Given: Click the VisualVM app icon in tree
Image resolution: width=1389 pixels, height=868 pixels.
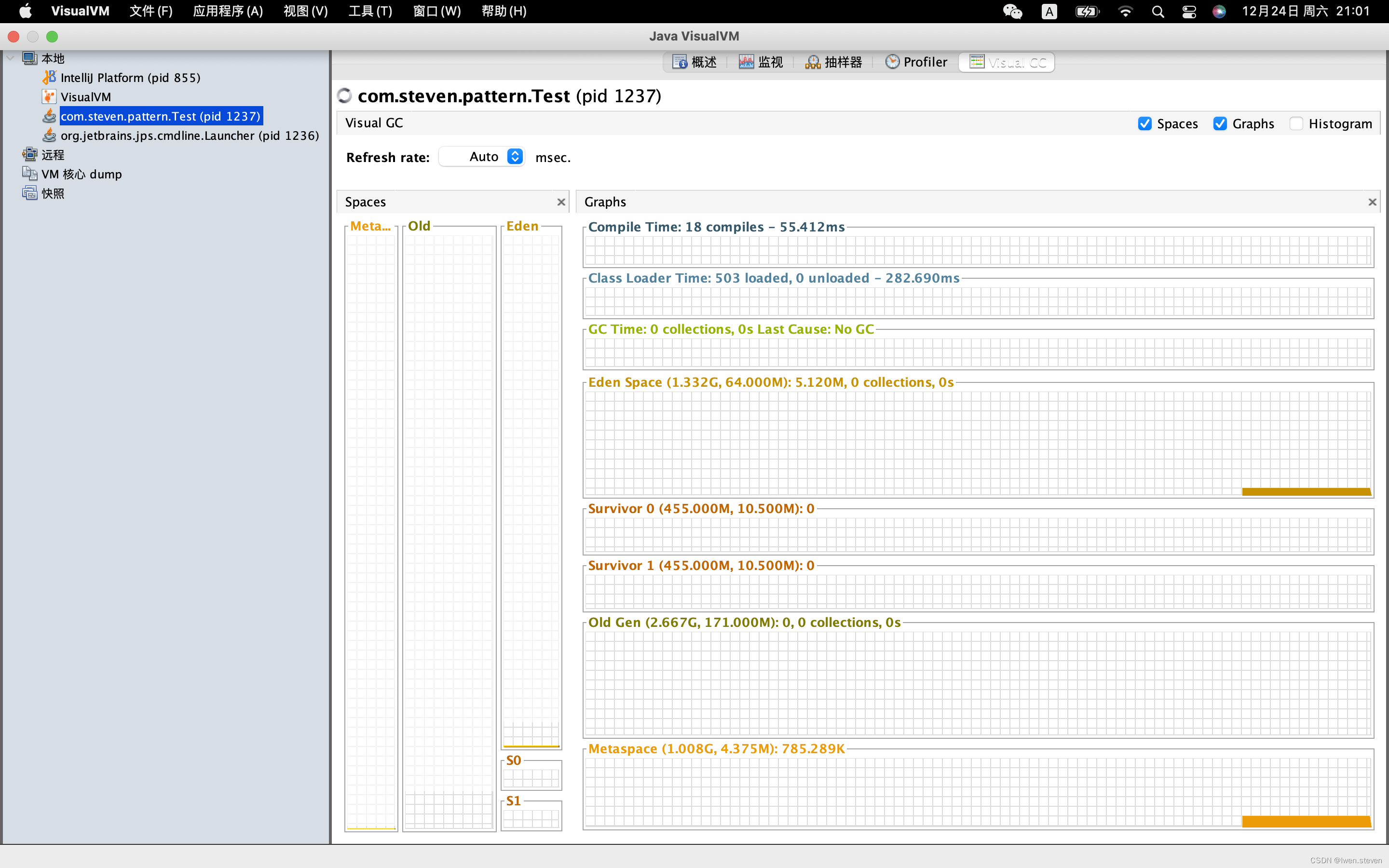Looking at the screenshot, I should (49, 96).
